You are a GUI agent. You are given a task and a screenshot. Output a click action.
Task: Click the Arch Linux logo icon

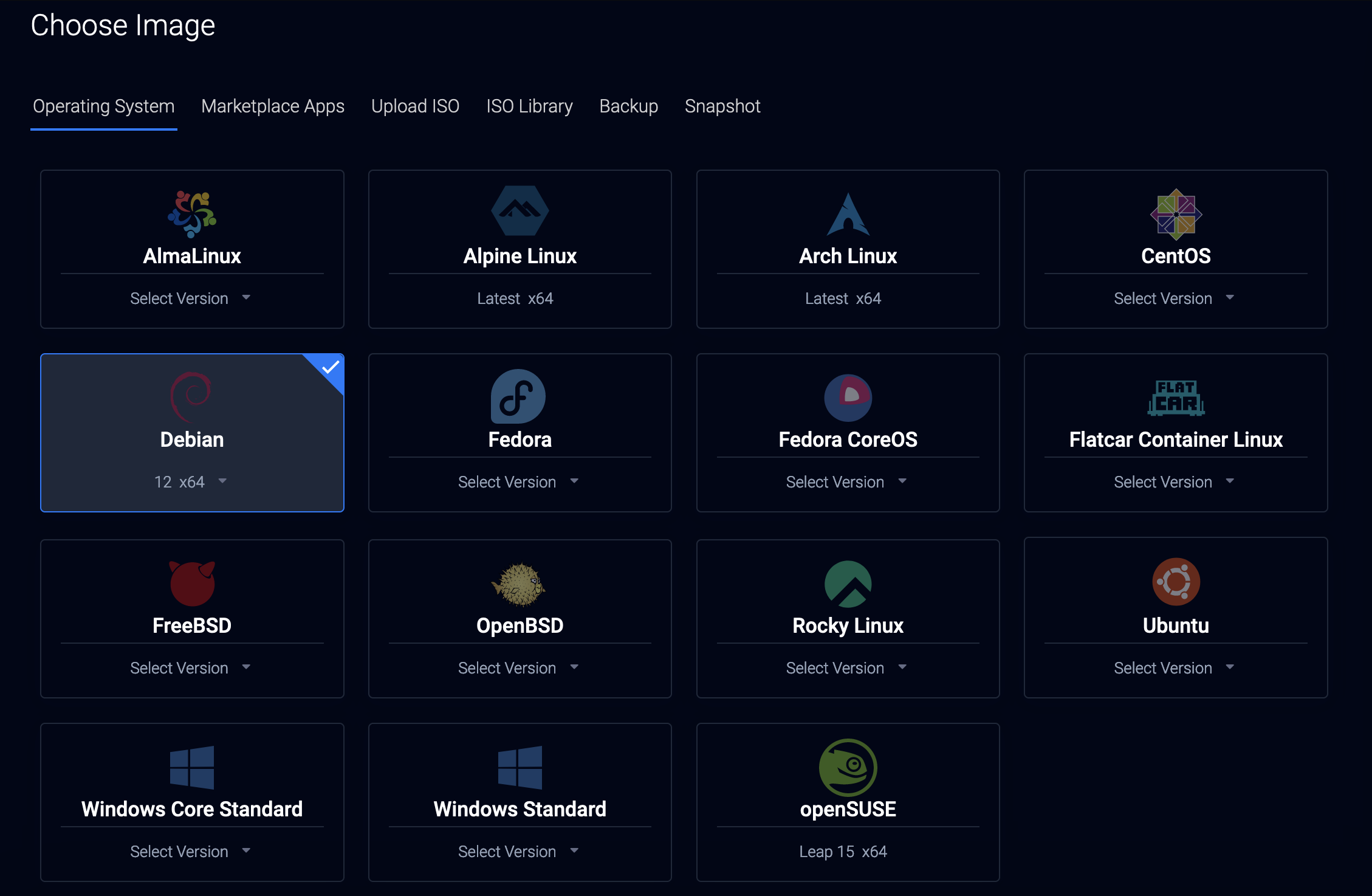click(848, 214)
